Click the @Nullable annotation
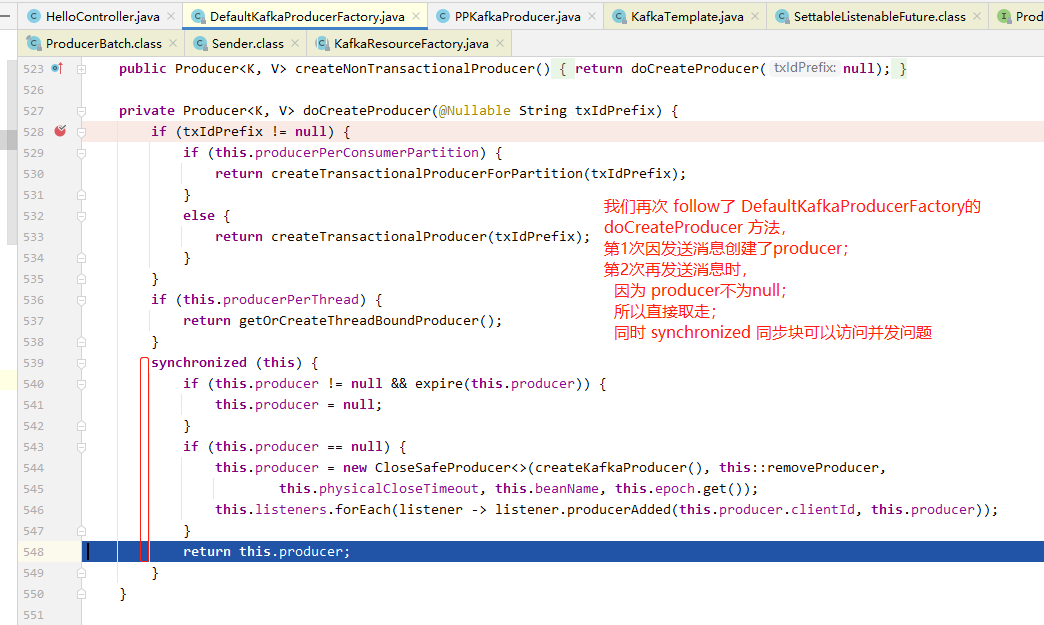1044x625 pixels. [x=475, y=110]
